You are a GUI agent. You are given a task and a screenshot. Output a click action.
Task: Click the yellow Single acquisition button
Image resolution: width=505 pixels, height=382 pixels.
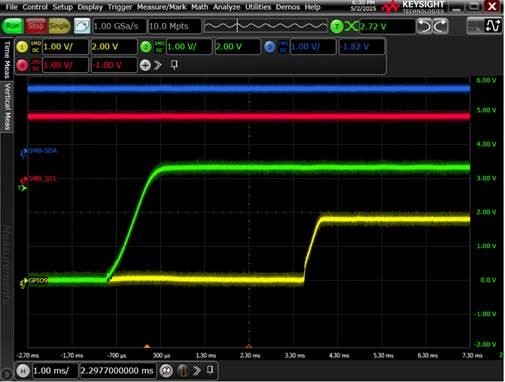(x=59, y=26)
